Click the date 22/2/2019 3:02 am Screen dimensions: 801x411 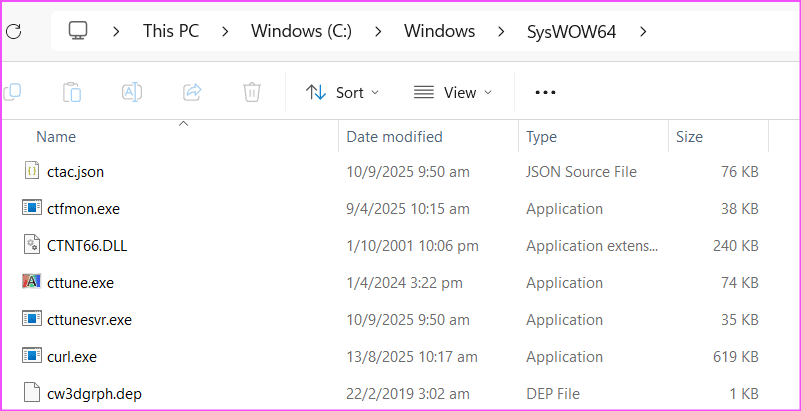(408, 394)
